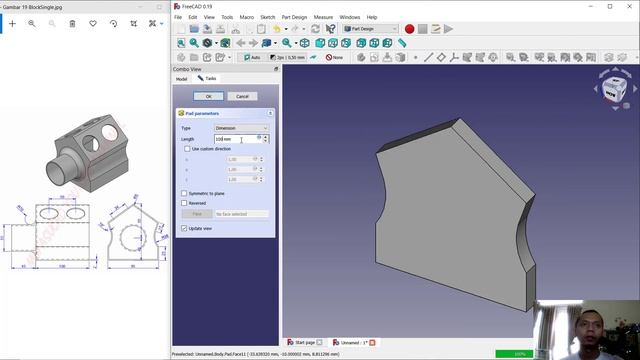Click Cancel in the Tasks panel
This screenshot has height=360, width=640.
tap(242, 96)
